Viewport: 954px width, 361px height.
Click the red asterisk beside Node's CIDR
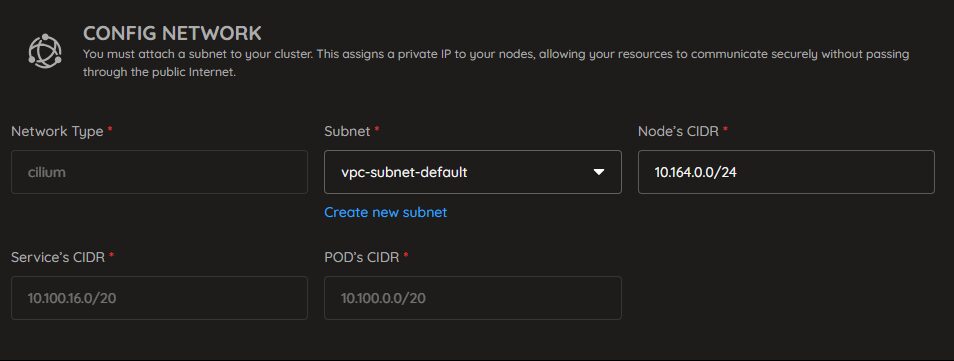point(725,129)
